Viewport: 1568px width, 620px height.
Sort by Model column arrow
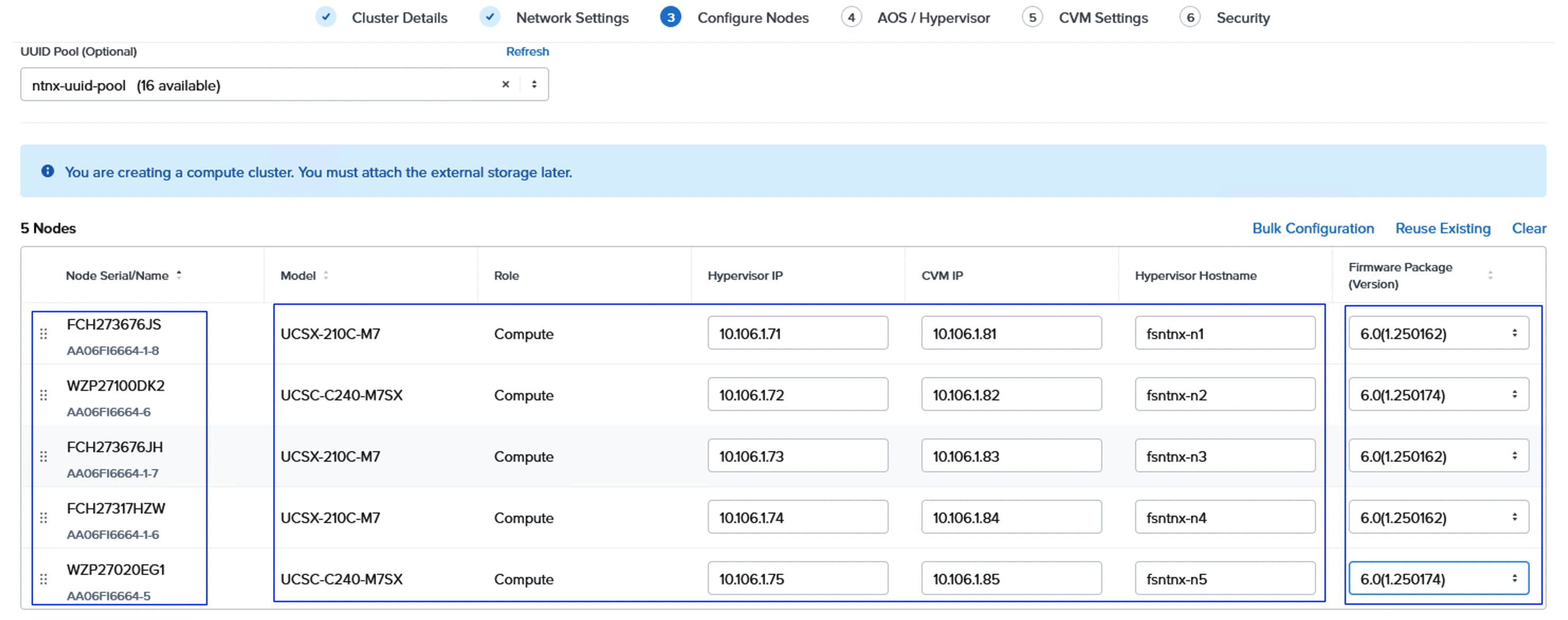click(326, 275)
